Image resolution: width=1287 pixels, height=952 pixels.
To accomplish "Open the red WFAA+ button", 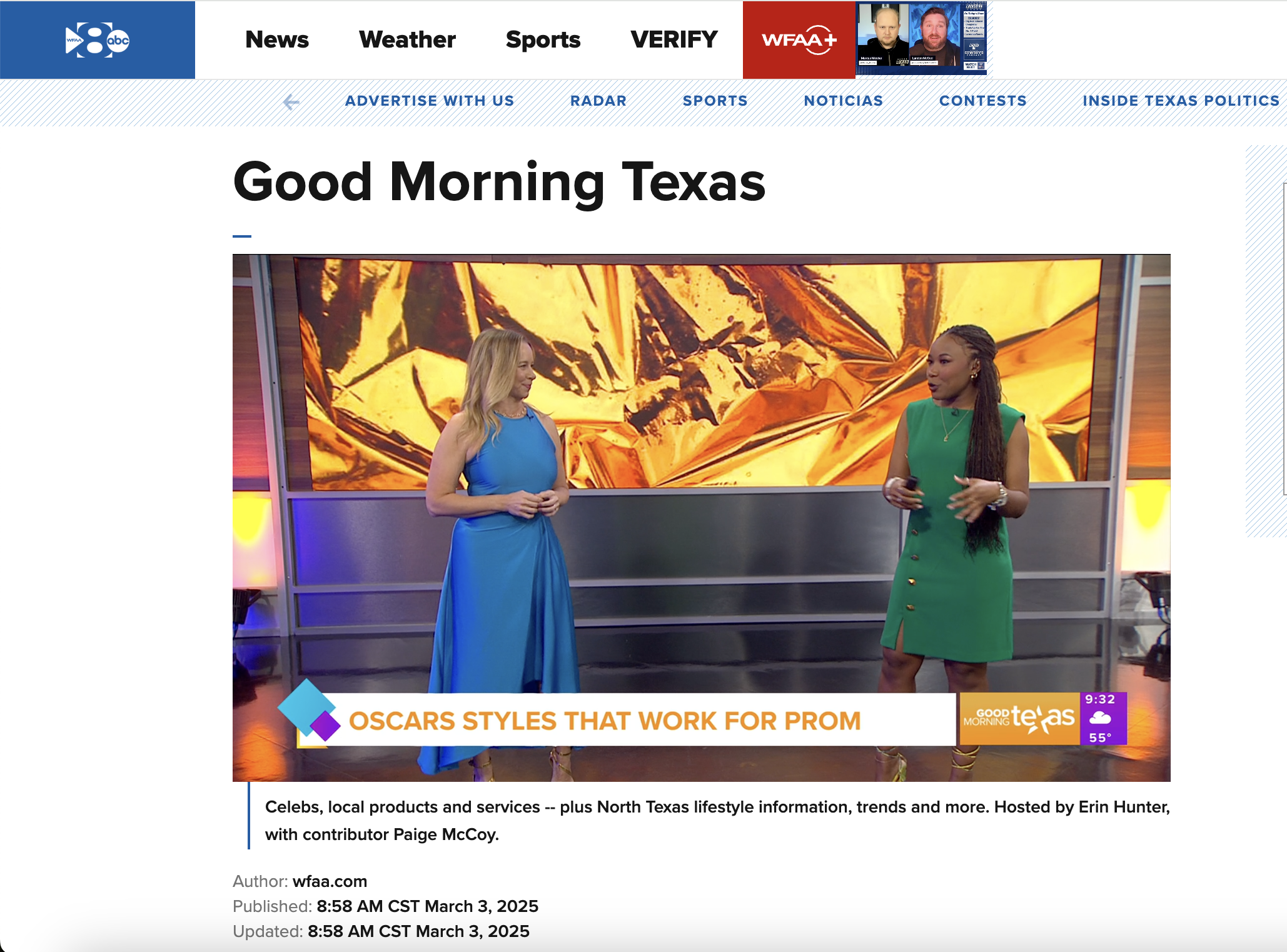I will pos(799,40).
